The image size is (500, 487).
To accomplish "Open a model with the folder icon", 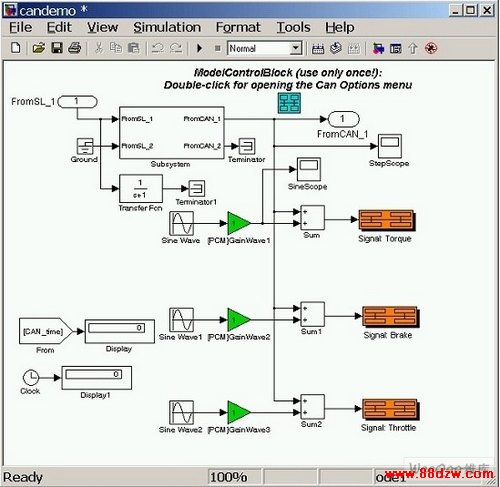I will (39, 48).
